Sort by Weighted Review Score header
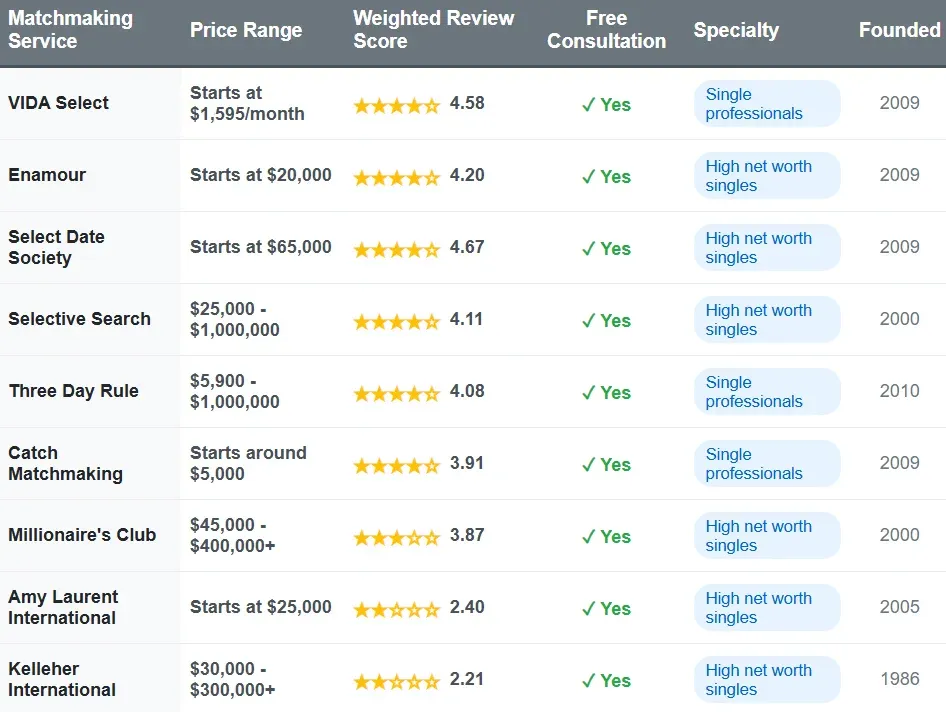946x712 pixels. 433,30
